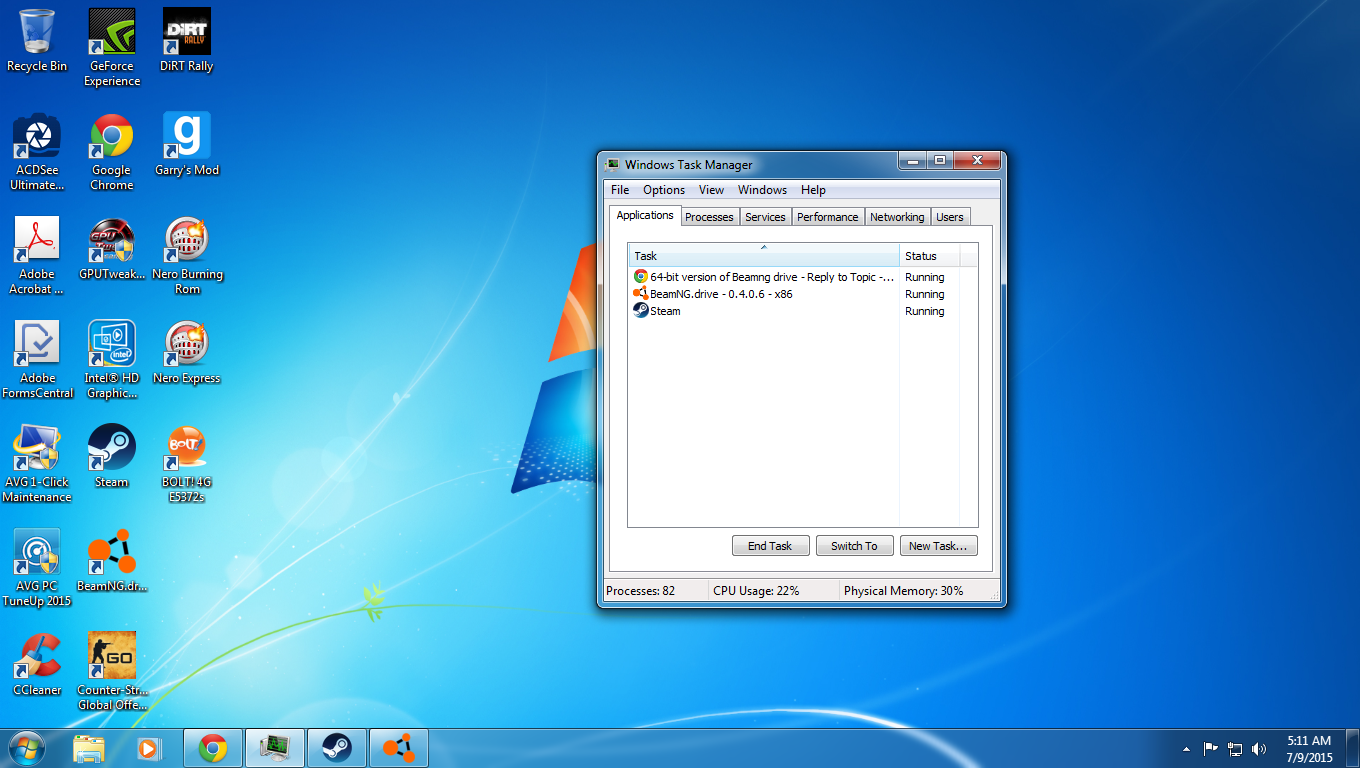The height and width of the screenshot is (768, 1360).
Task: Click the New Task... button
Action: [x=938, y=546]
